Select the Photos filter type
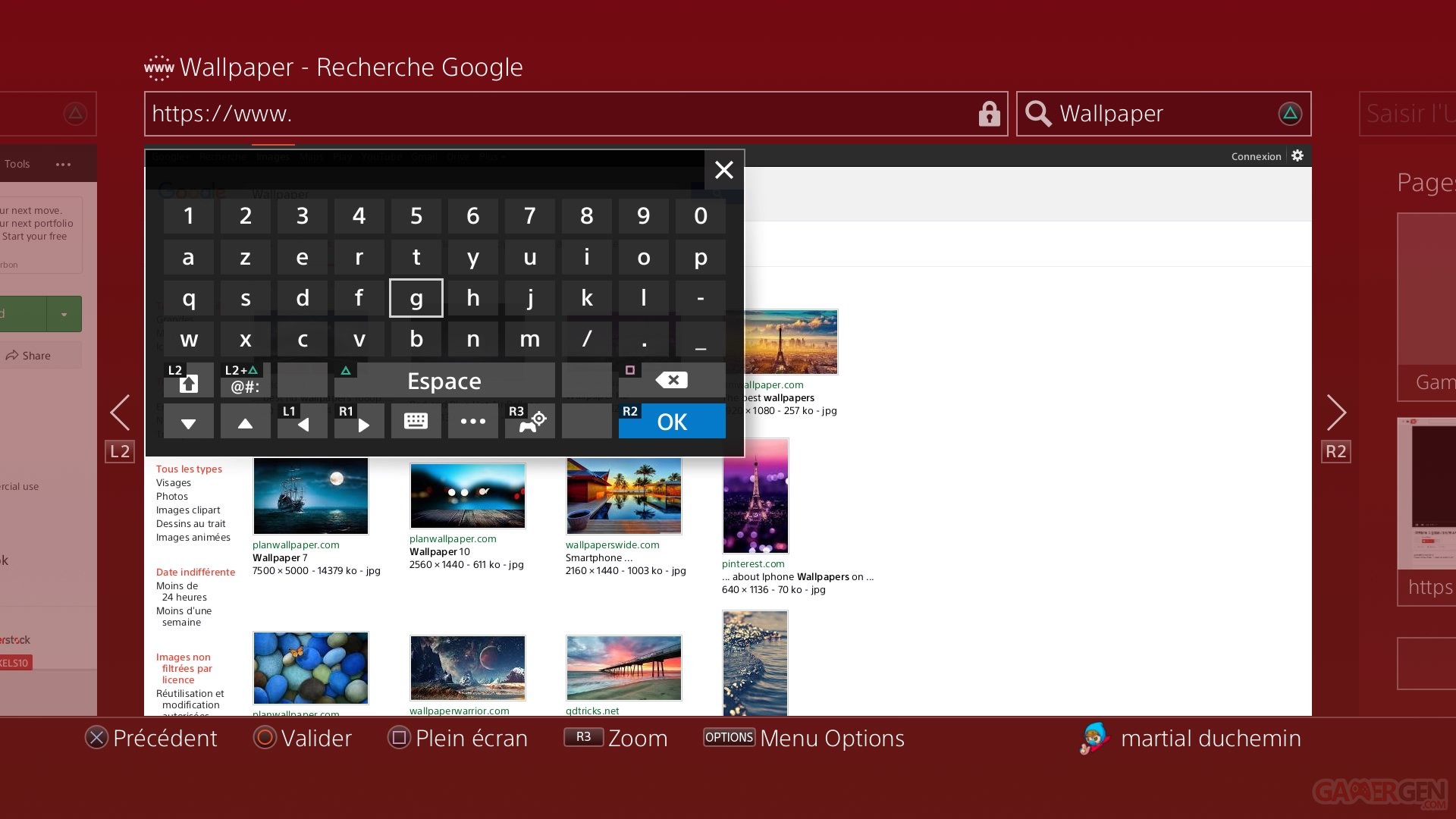 click(x=171, y=497)
